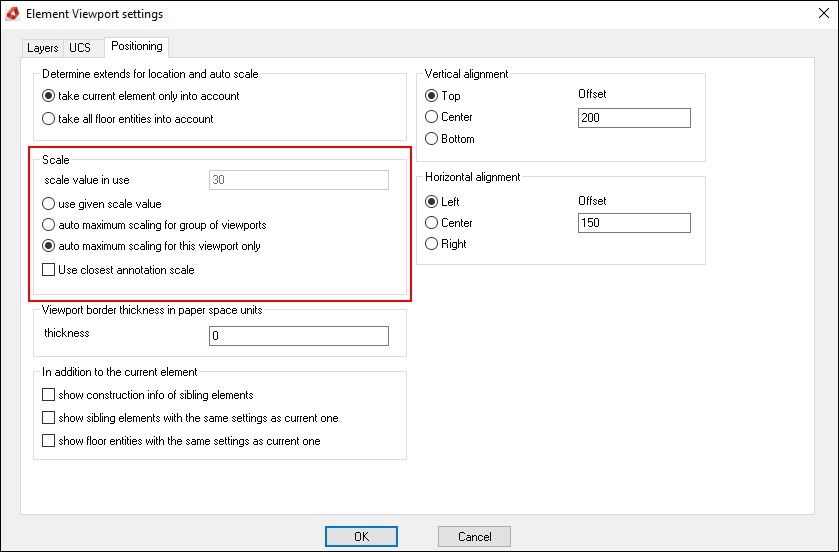Screen dimensions: 839x552
Task: Select take current element only into account
Action: coord(141,96)
